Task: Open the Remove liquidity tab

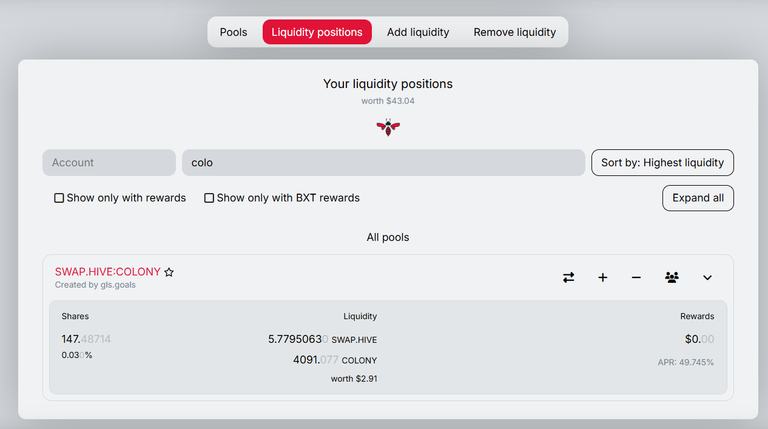Action: [514, 32]
